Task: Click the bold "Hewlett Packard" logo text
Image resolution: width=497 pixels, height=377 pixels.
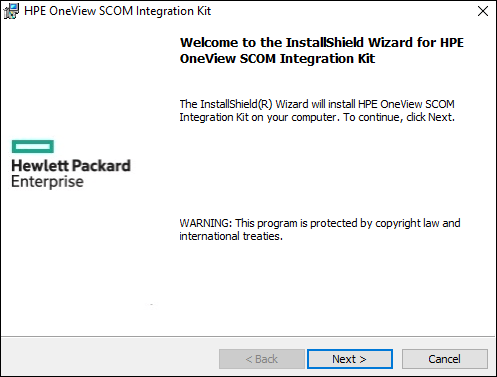Action: (x=71, y=166)
